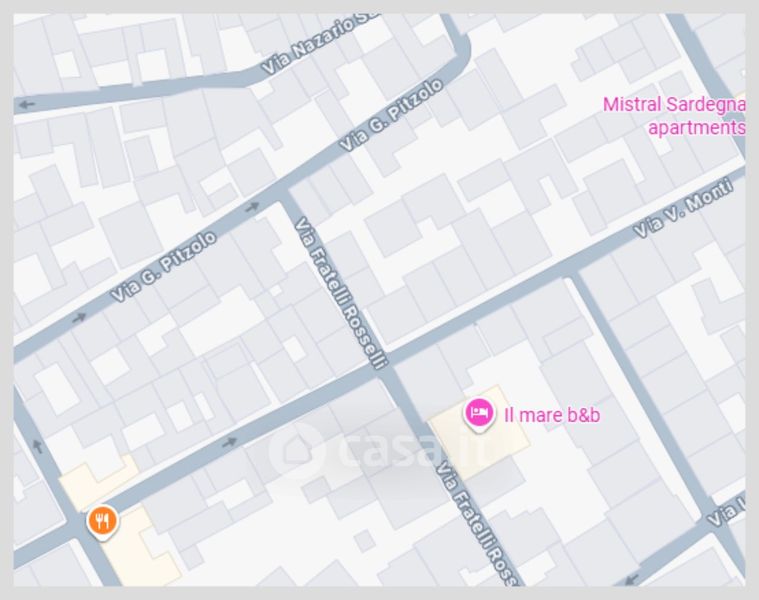Select highlighted beige building beside the restaurant pin
This screenshot has height=600, width=759.
tap(139, 547)
